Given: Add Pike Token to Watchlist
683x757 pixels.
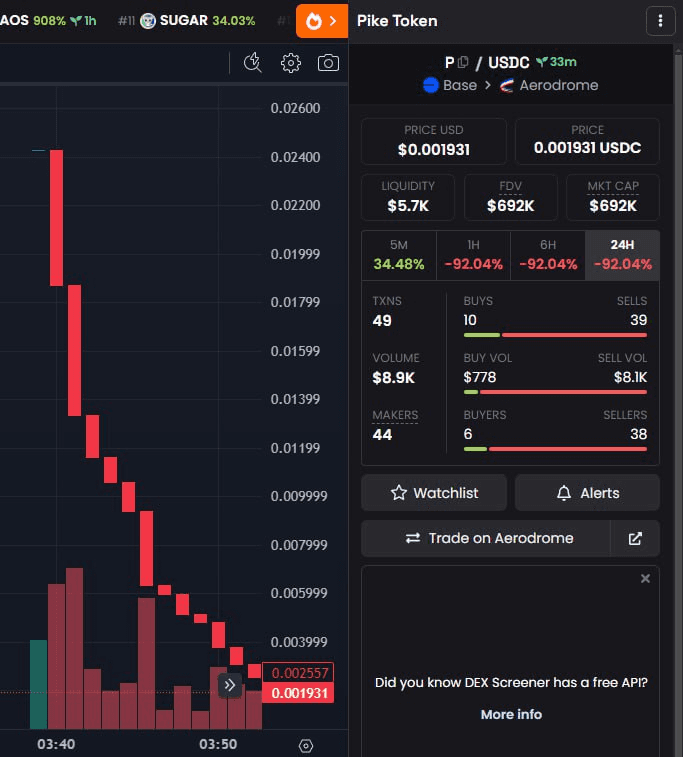Looking at the screenshot, I should [434, 493].
